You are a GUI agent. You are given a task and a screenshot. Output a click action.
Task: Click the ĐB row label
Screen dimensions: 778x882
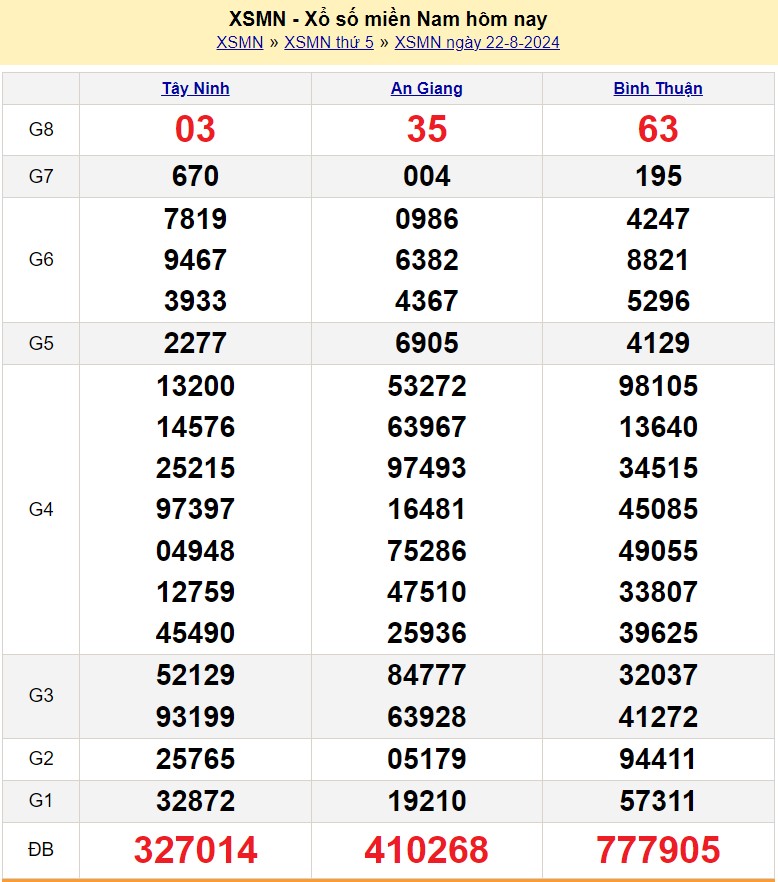41,850
